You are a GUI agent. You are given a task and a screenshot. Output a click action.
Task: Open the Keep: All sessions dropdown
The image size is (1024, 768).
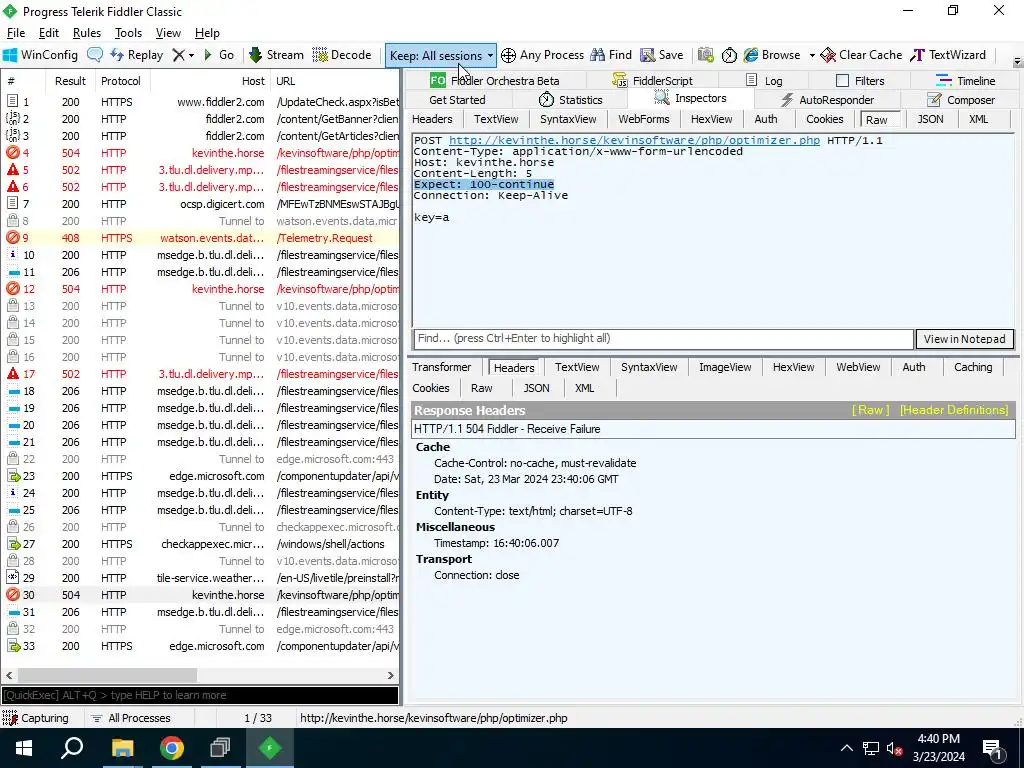pyautogui.click(x=441, y=56)
